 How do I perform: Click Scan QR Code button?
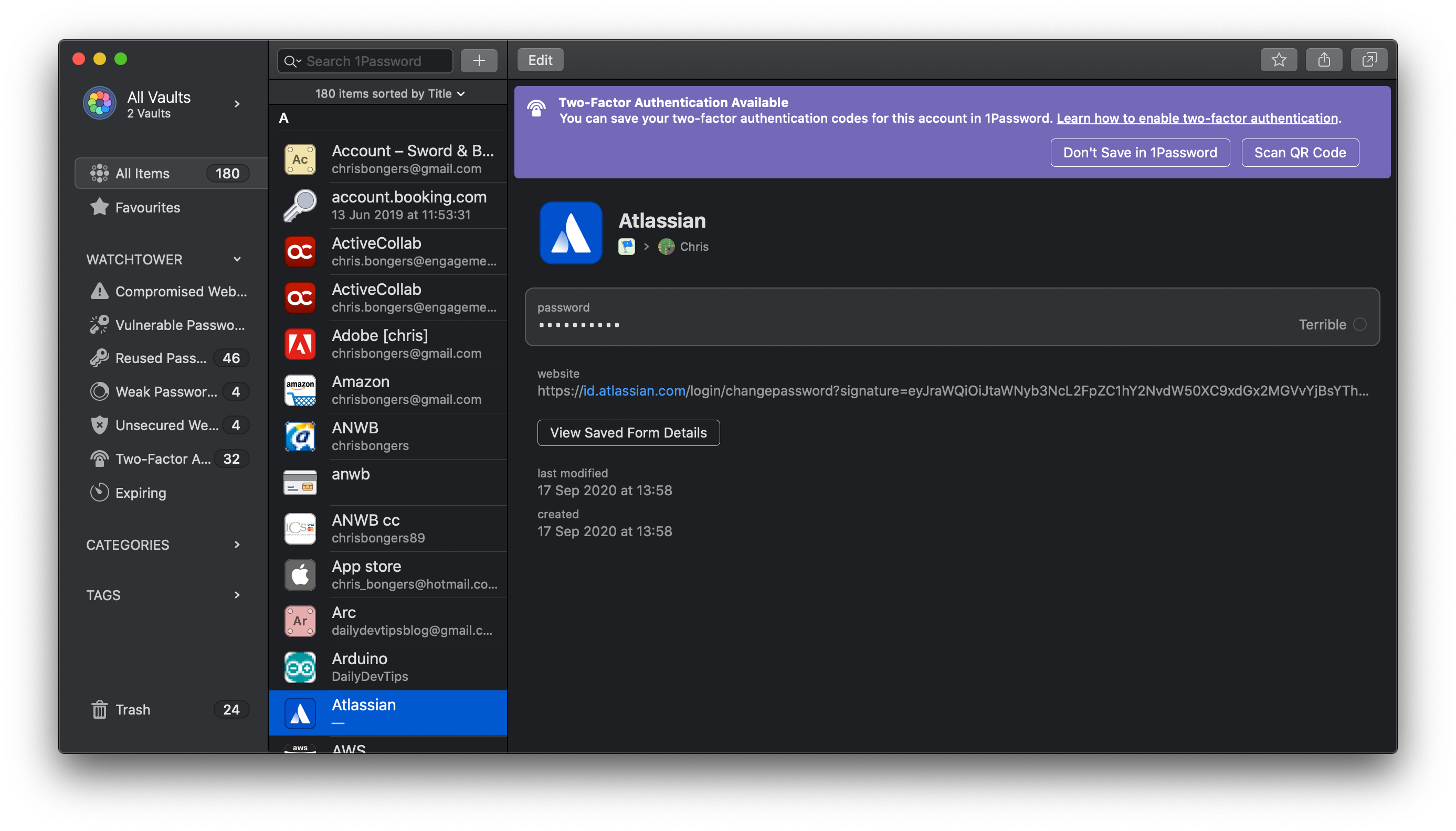(x=1300, y=152)
